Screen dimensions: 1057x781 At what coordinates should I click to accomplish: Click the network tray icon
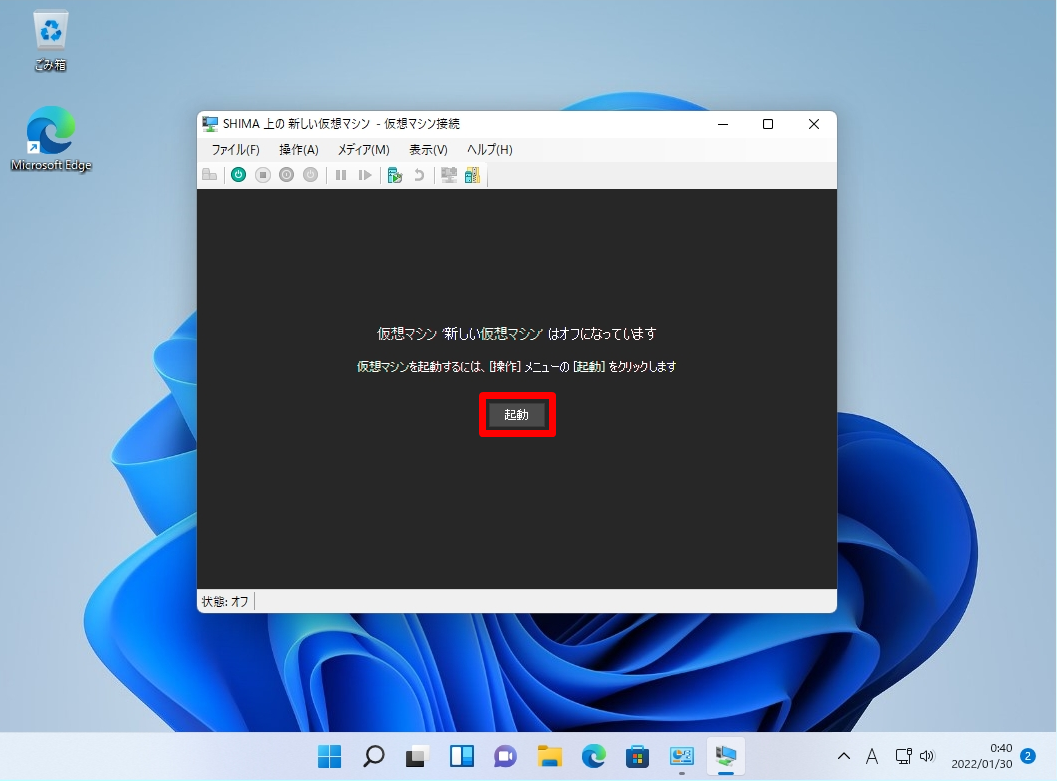903,756
